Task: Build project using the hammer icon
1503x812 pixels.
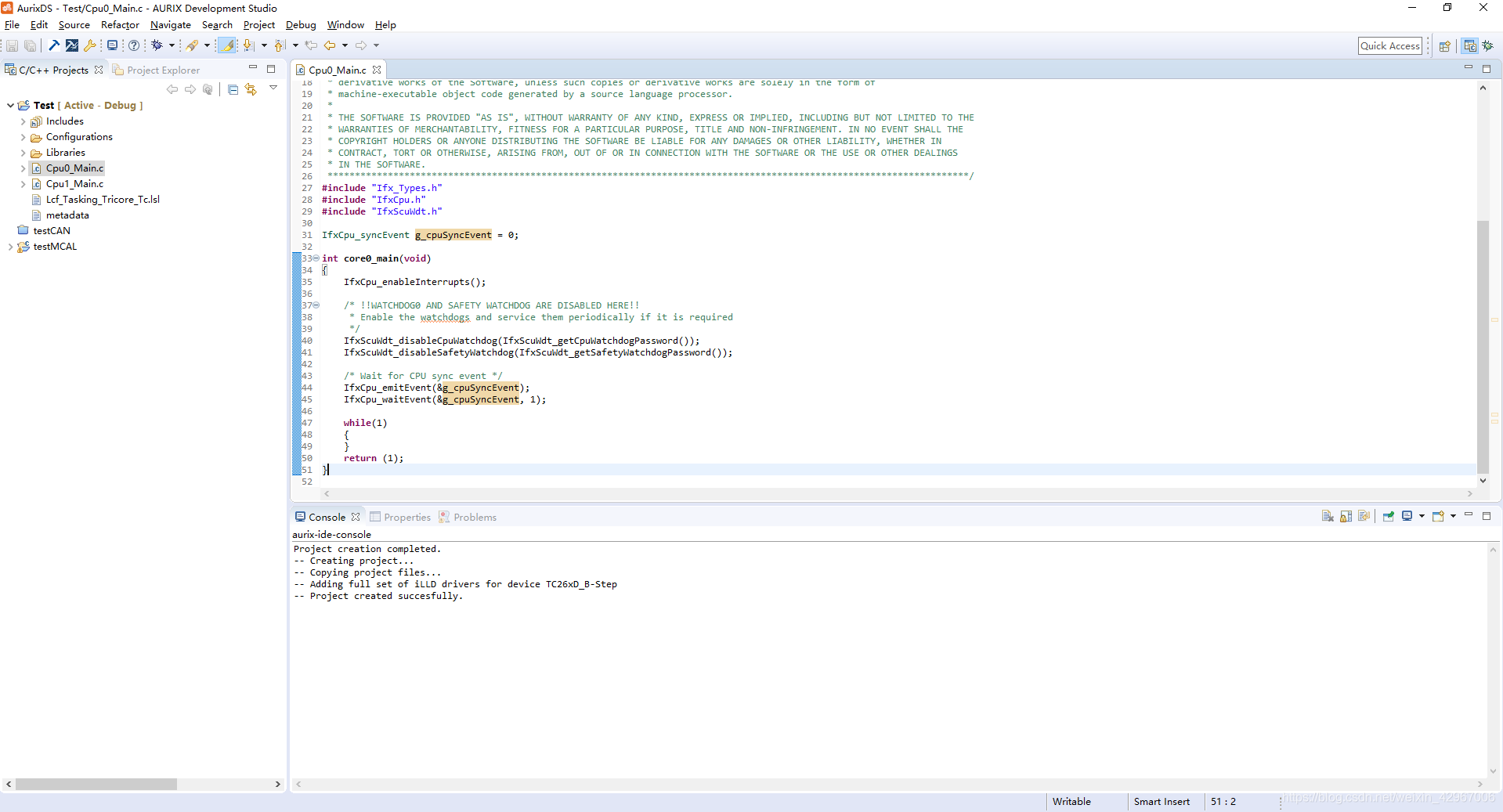Action: [54, 45]
